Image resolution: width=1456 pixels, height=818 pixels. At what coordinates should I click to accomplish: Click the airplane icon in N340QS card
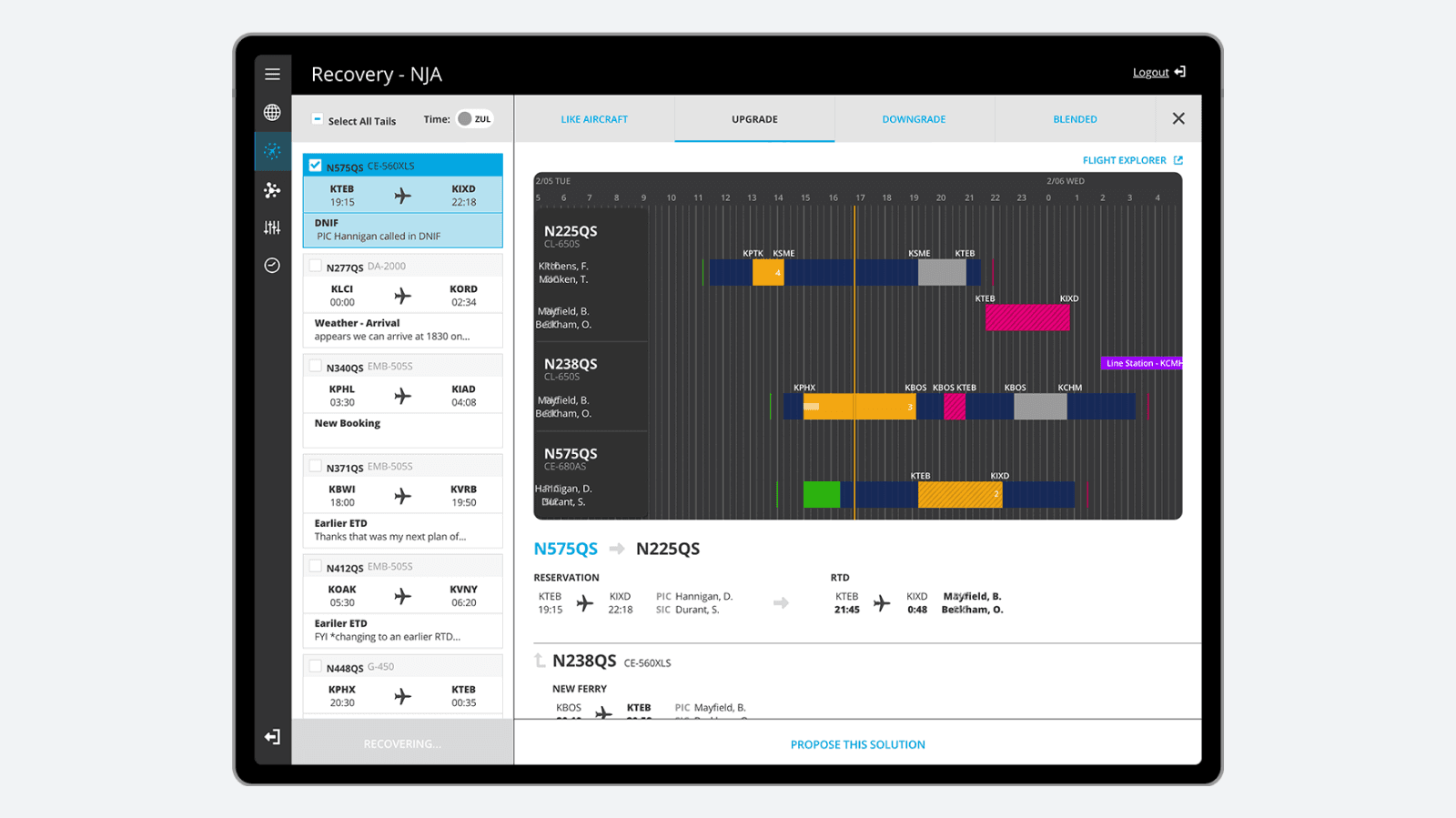click(x=402, y=396)
